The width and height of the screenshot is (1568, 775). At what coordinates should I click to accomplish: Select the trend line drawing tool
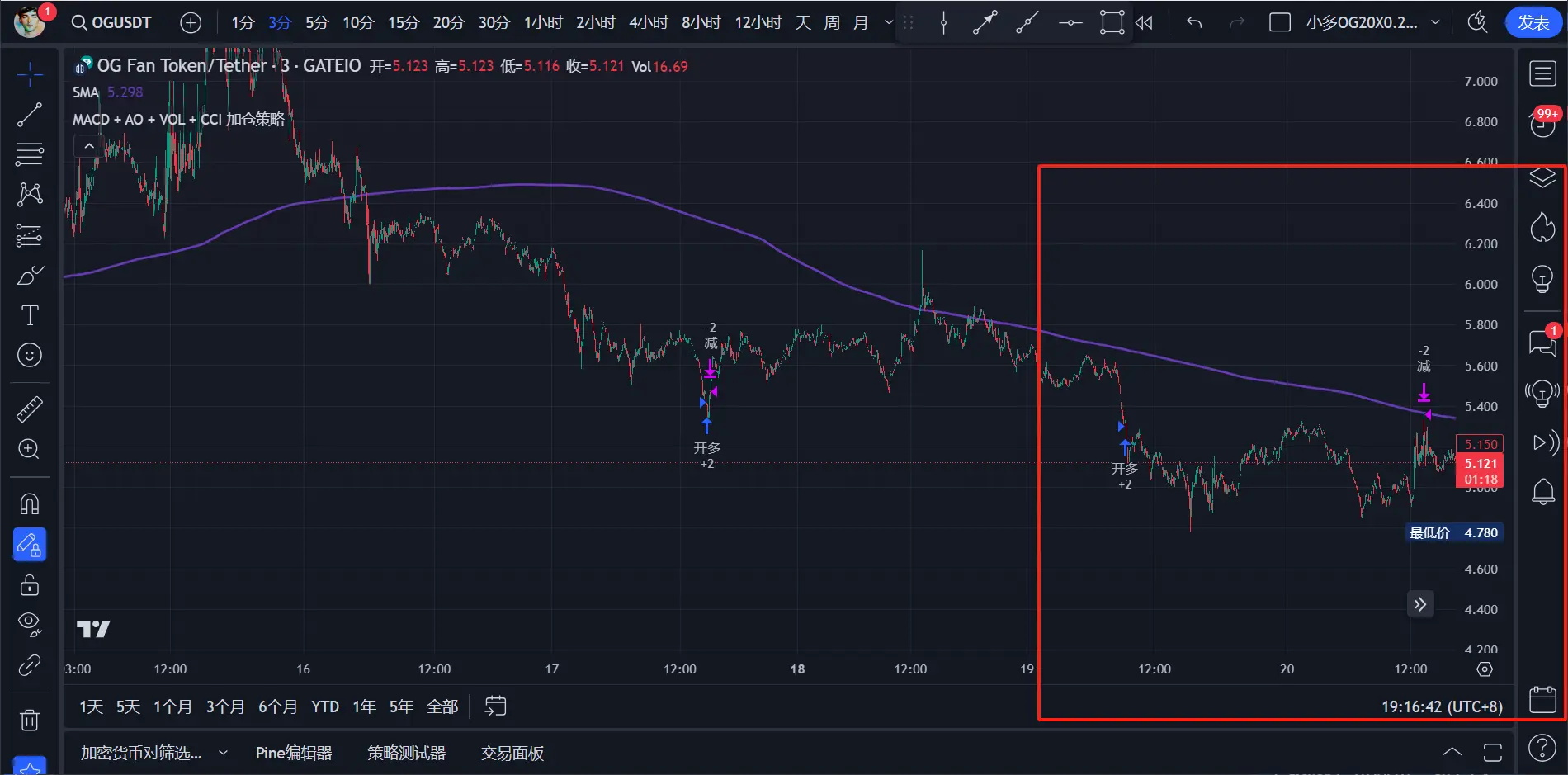tap(30, 115)
